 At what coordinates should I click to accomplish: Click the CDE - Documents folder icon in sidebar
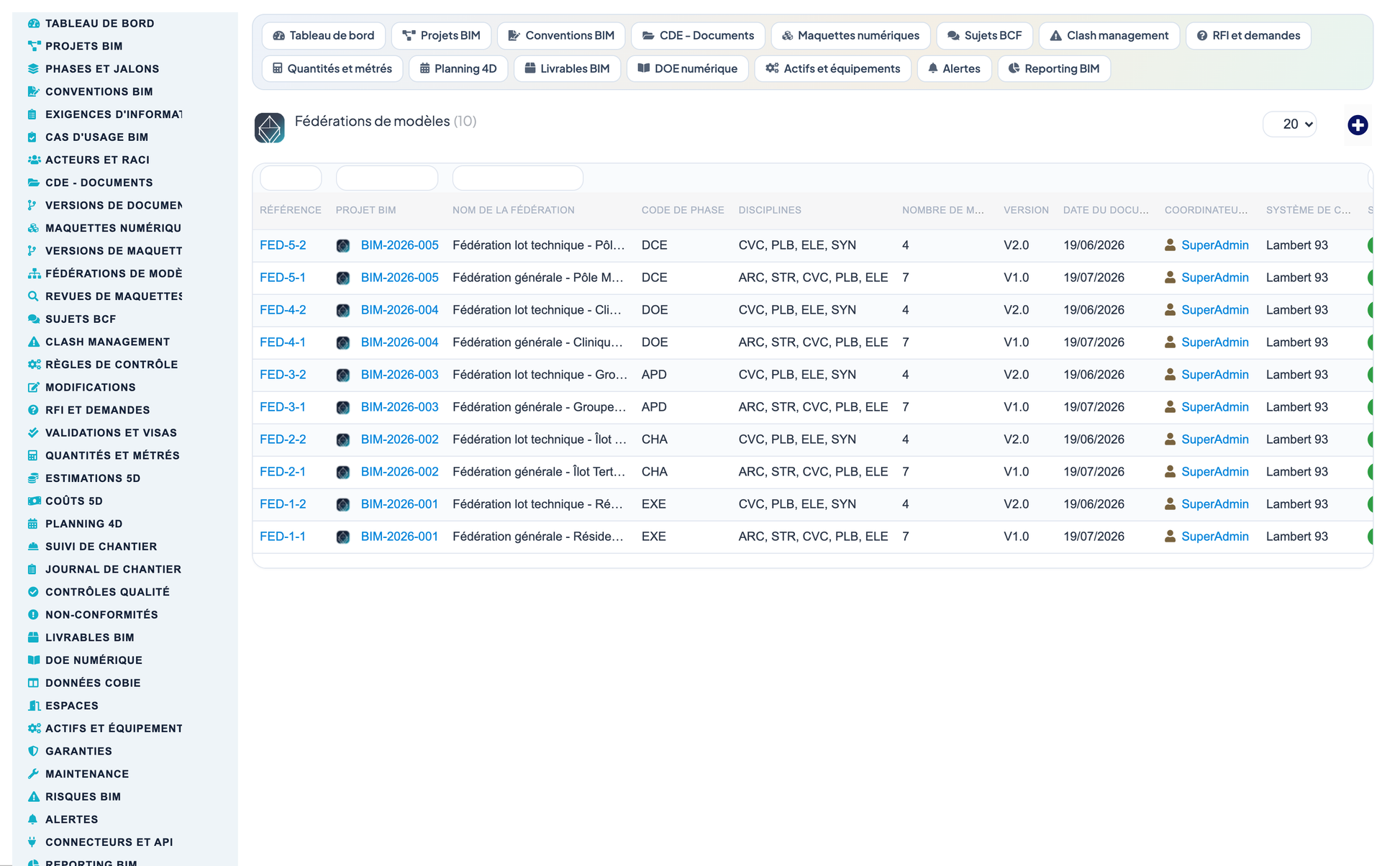tap(33, 183)
